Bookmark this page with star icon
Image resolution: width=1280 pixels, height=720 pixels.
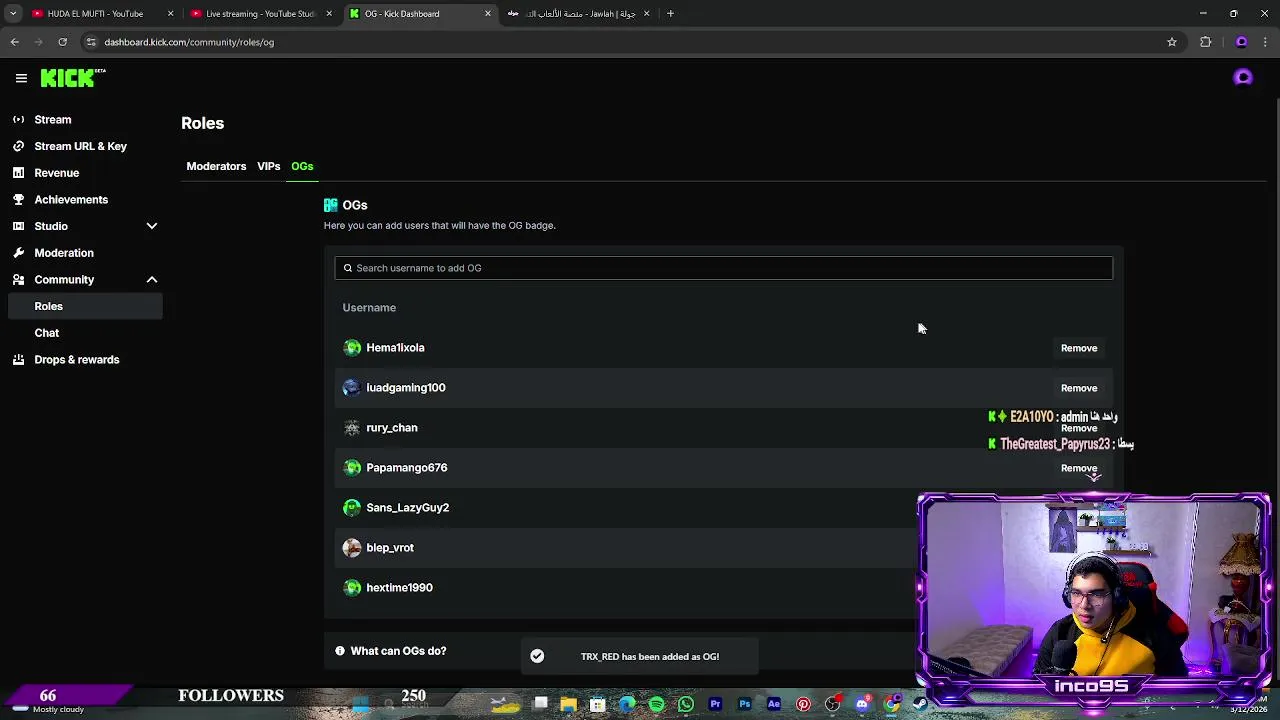tap(1172, 42)
